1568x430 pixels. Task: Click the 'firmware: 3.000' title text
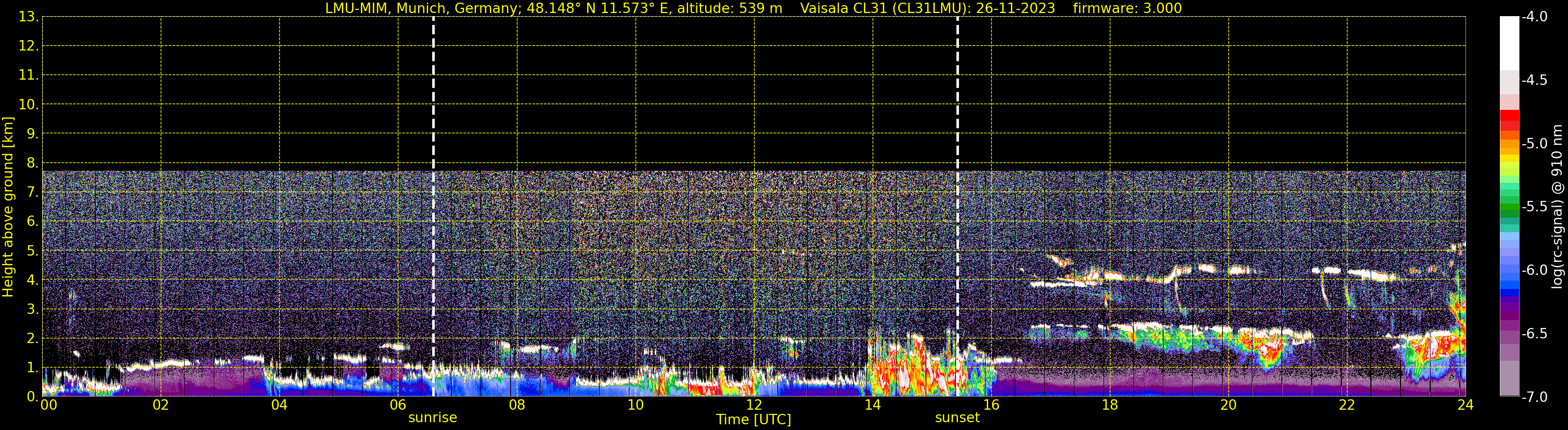[x=1128, y=8]
